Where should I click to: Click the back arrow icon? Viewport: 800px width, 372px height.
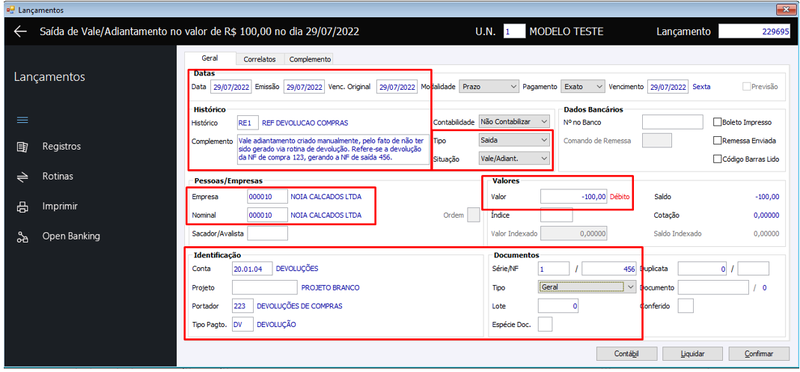click(20, 32)
